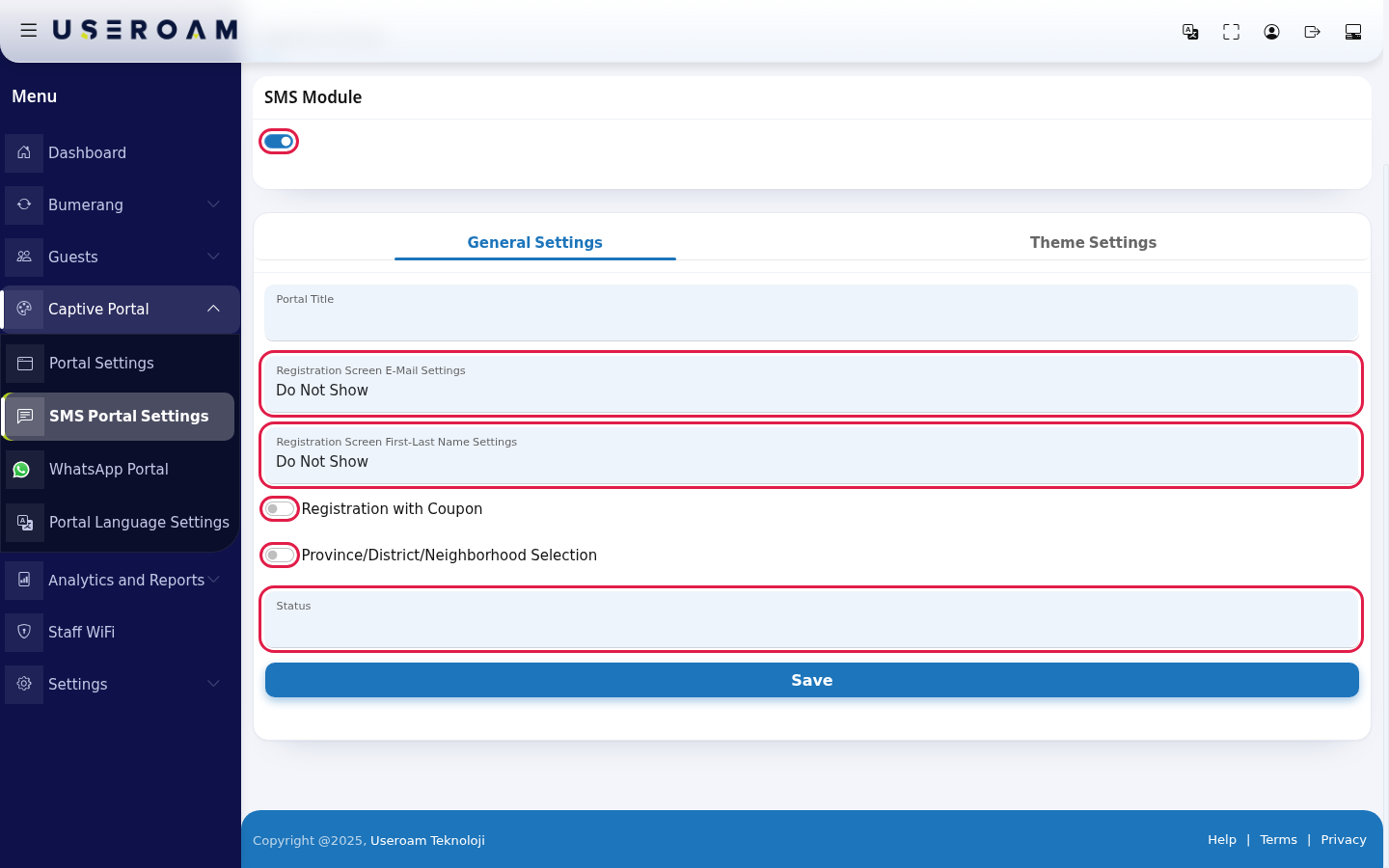Collapse the Captive Portal chevron
This screenshot has height=868, width=1389.
tap(214, 309)
